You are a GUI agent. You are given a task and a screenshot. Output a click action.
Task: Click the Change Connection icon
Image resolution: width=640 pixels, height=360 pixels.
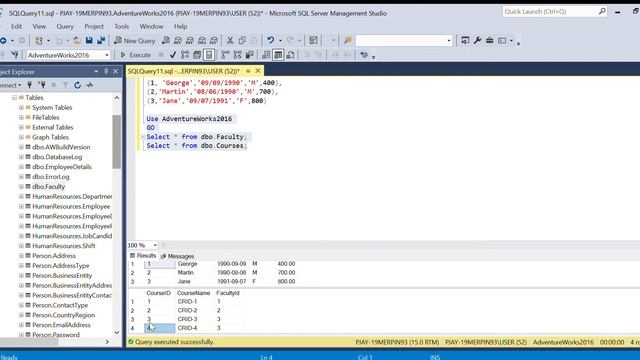[15, 55]
